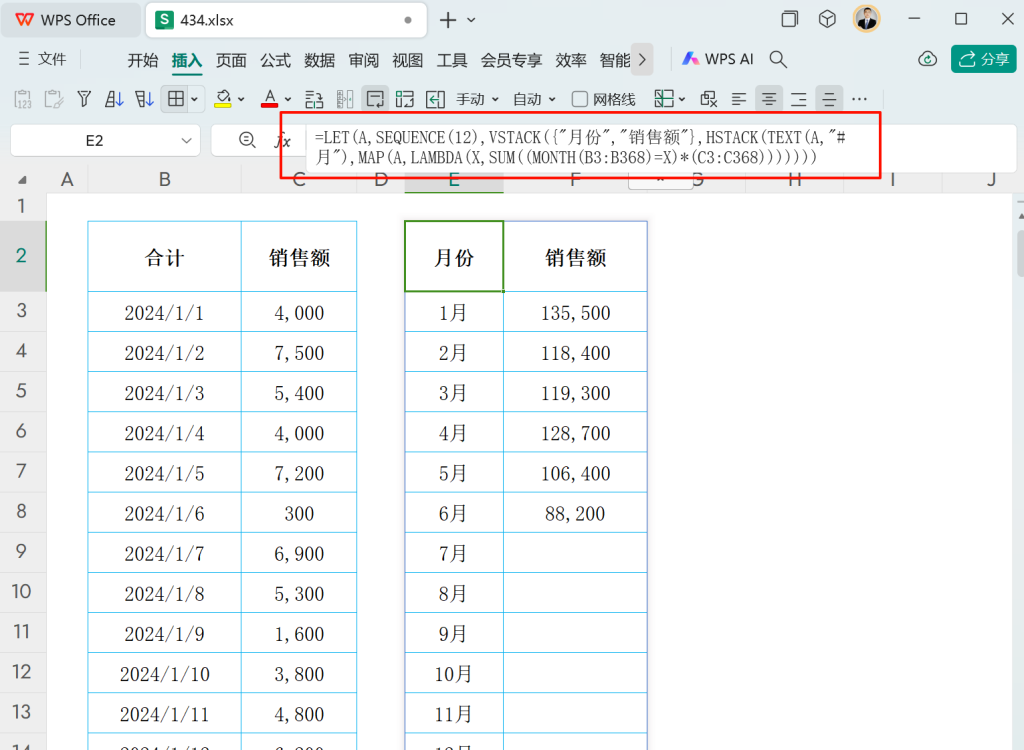Click inside the formula bar text

pos(580,147)
